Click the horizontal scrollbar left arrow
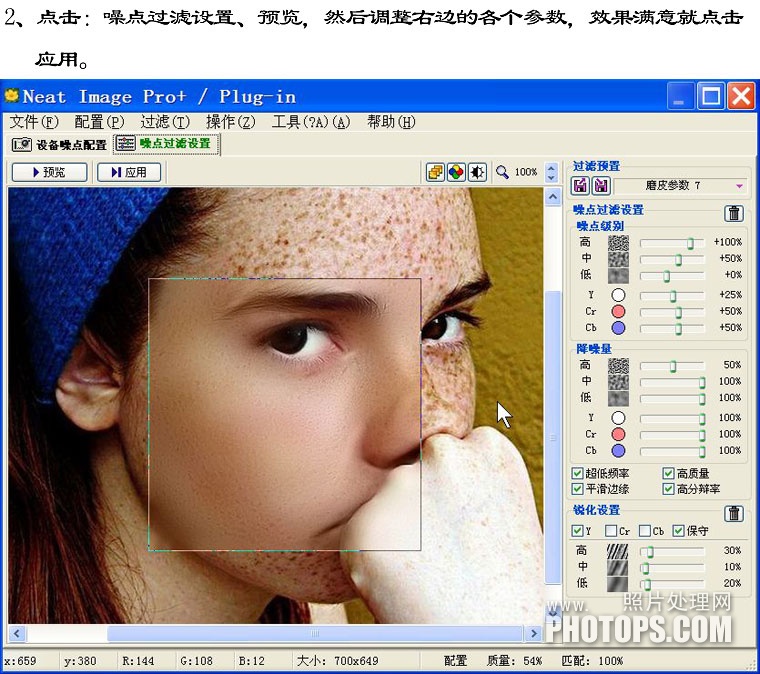Viewport: 760px width, 674px height. pyautogui.click(x=17, y=633)
